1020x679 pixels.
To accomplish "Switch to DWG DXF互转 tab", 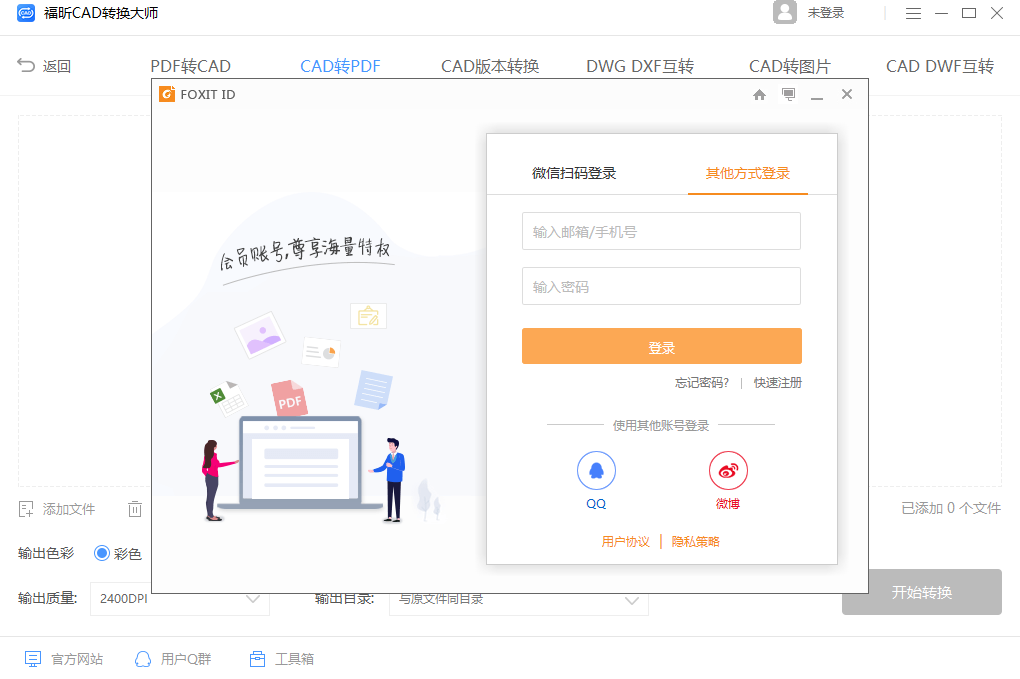I will point(640,66).
